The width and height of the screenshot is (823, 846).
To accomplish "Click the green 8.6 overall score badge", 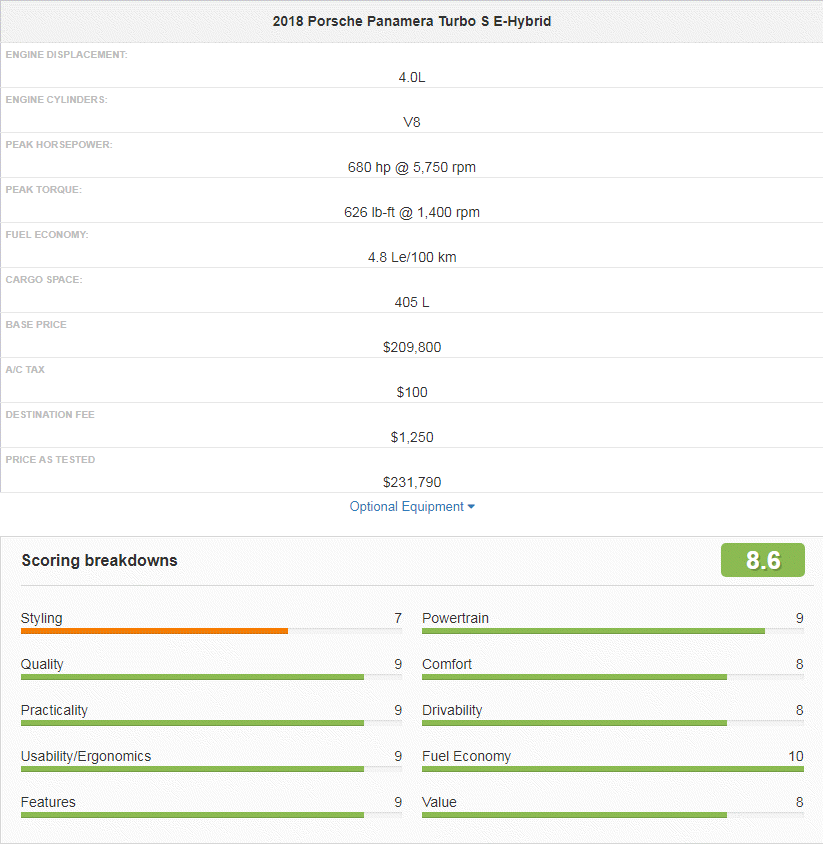I will coord(762,560).
